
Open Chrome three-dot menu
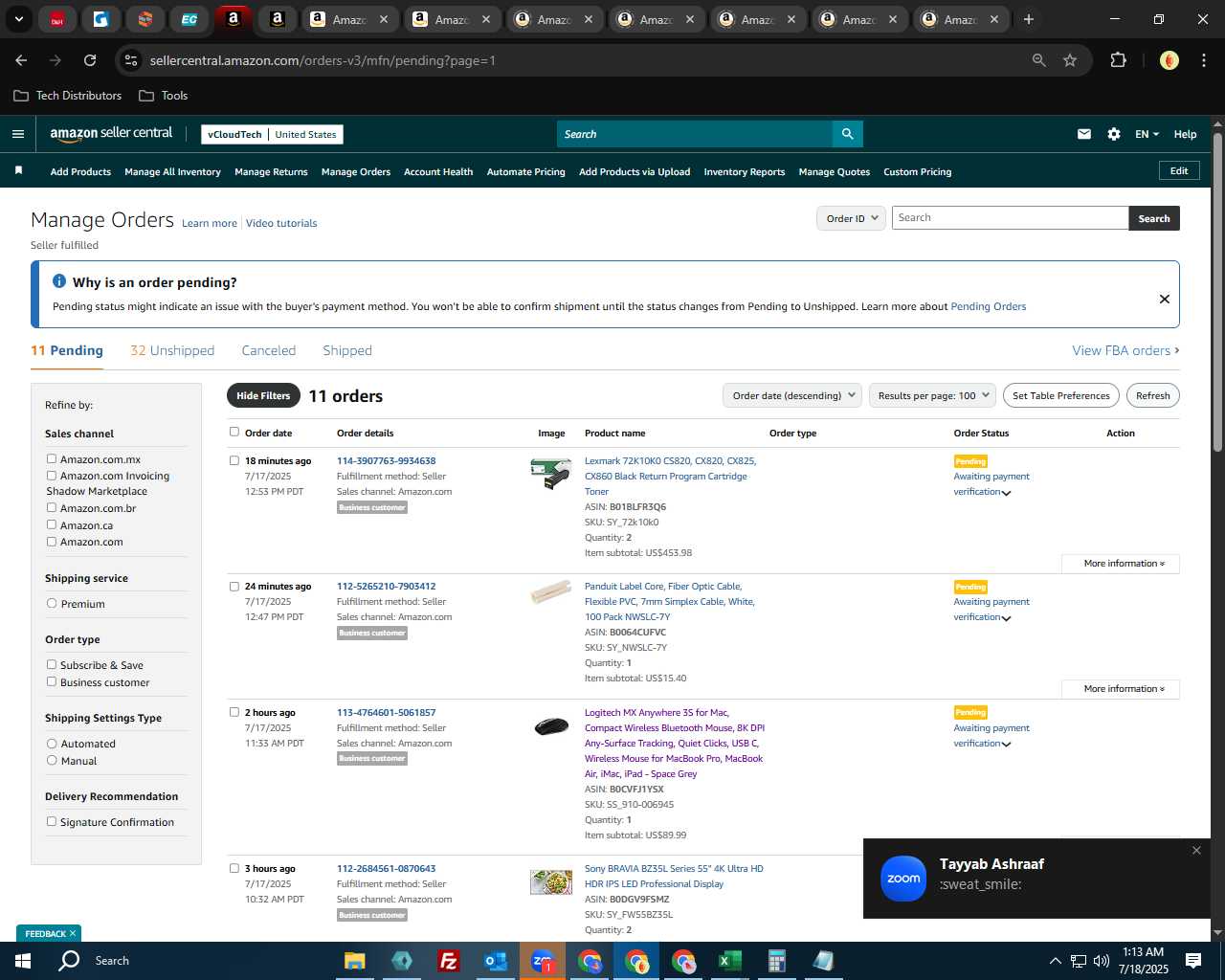[1202, 60]
